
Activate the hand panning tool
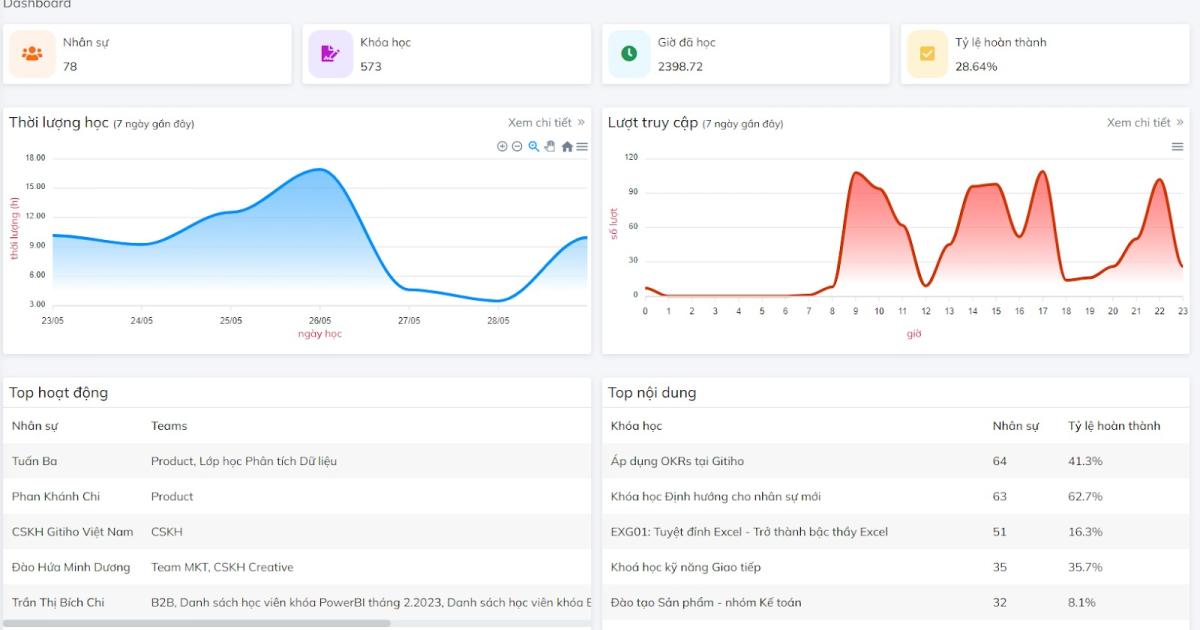(550, 146)
